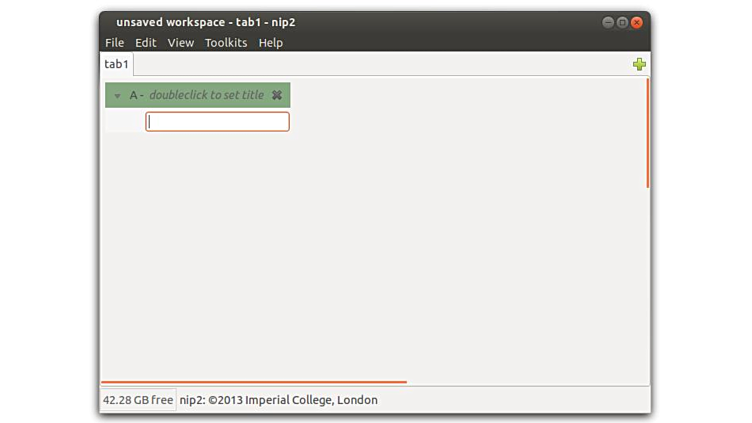This screenshot has width=752, height=423.
Task: Minimize the nip2 window
Action: (x=608, y=22)
